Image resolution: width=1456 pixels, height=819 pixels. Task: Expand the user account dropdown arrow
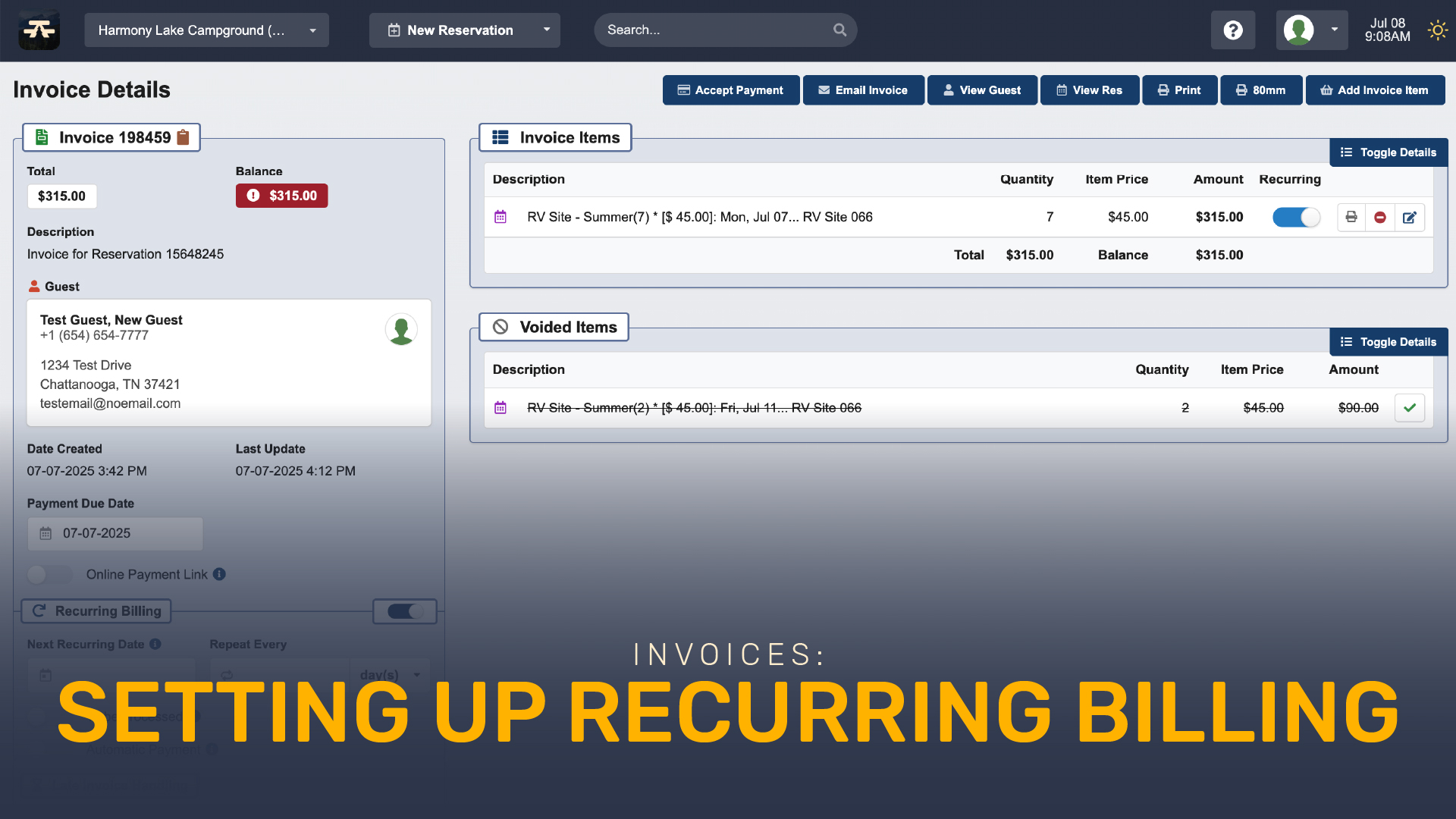pyautogui.click(x=1334, y=30)
